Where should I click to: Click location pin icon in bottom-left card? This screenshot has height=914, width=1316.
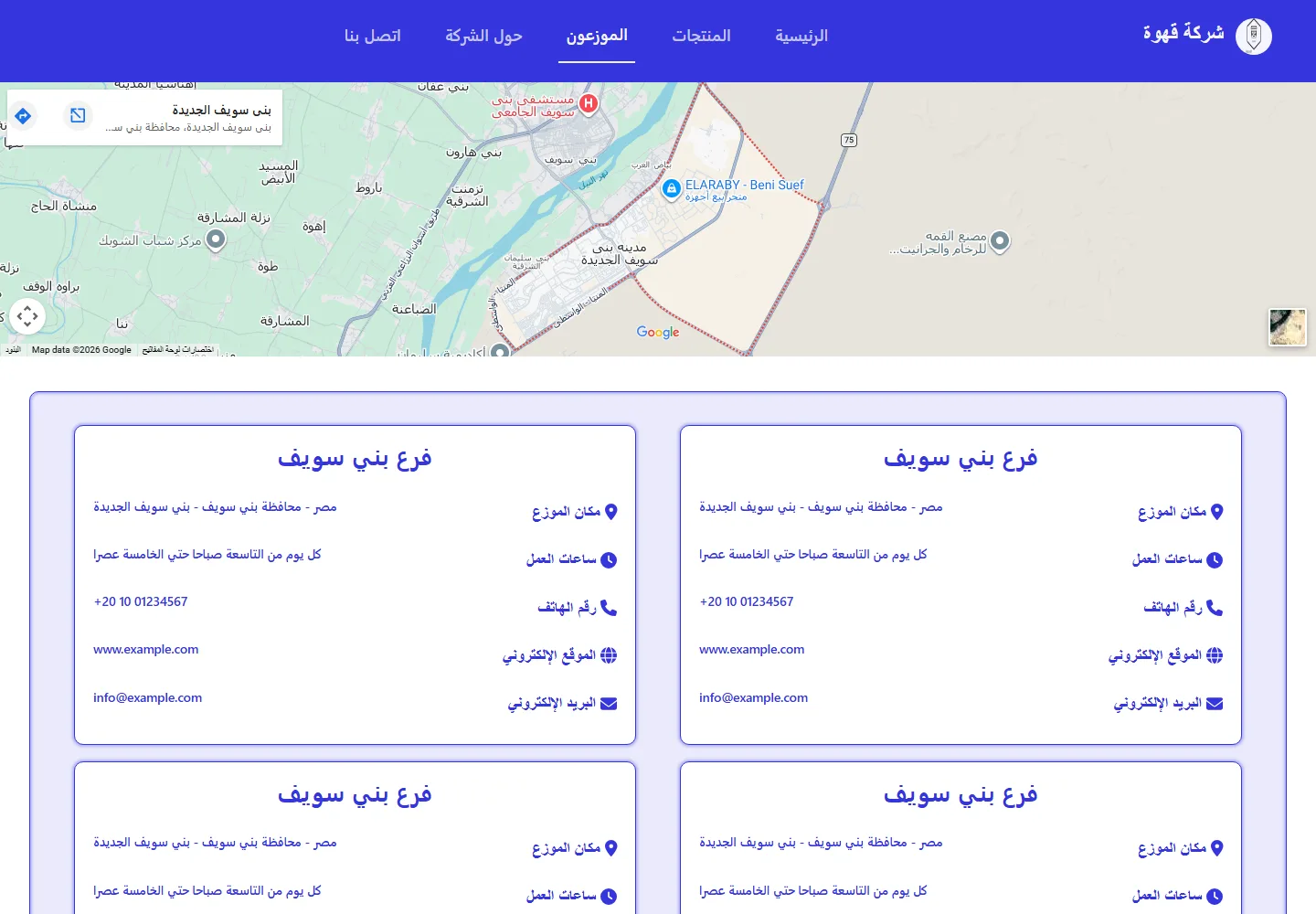610,848
